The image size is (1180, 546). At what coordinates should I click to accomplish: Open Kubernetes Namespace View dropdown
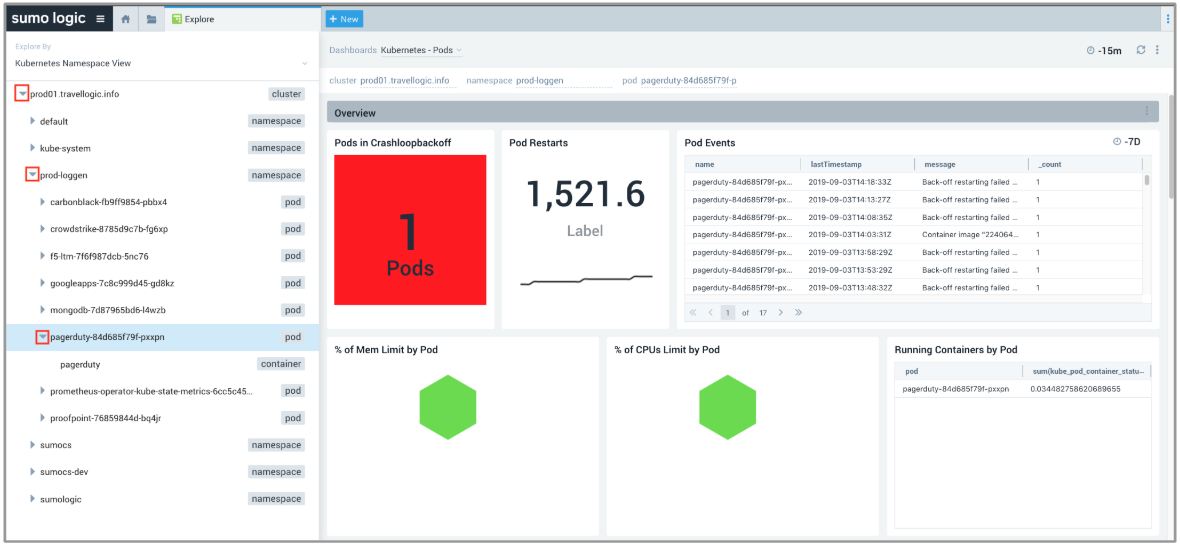click(160, 63)
